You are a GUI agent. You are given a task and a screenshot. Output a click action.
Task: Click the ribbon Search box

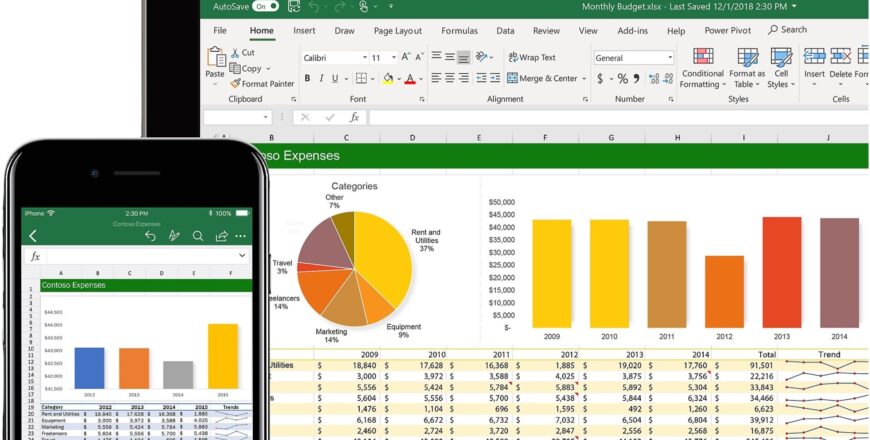[787, 29]
